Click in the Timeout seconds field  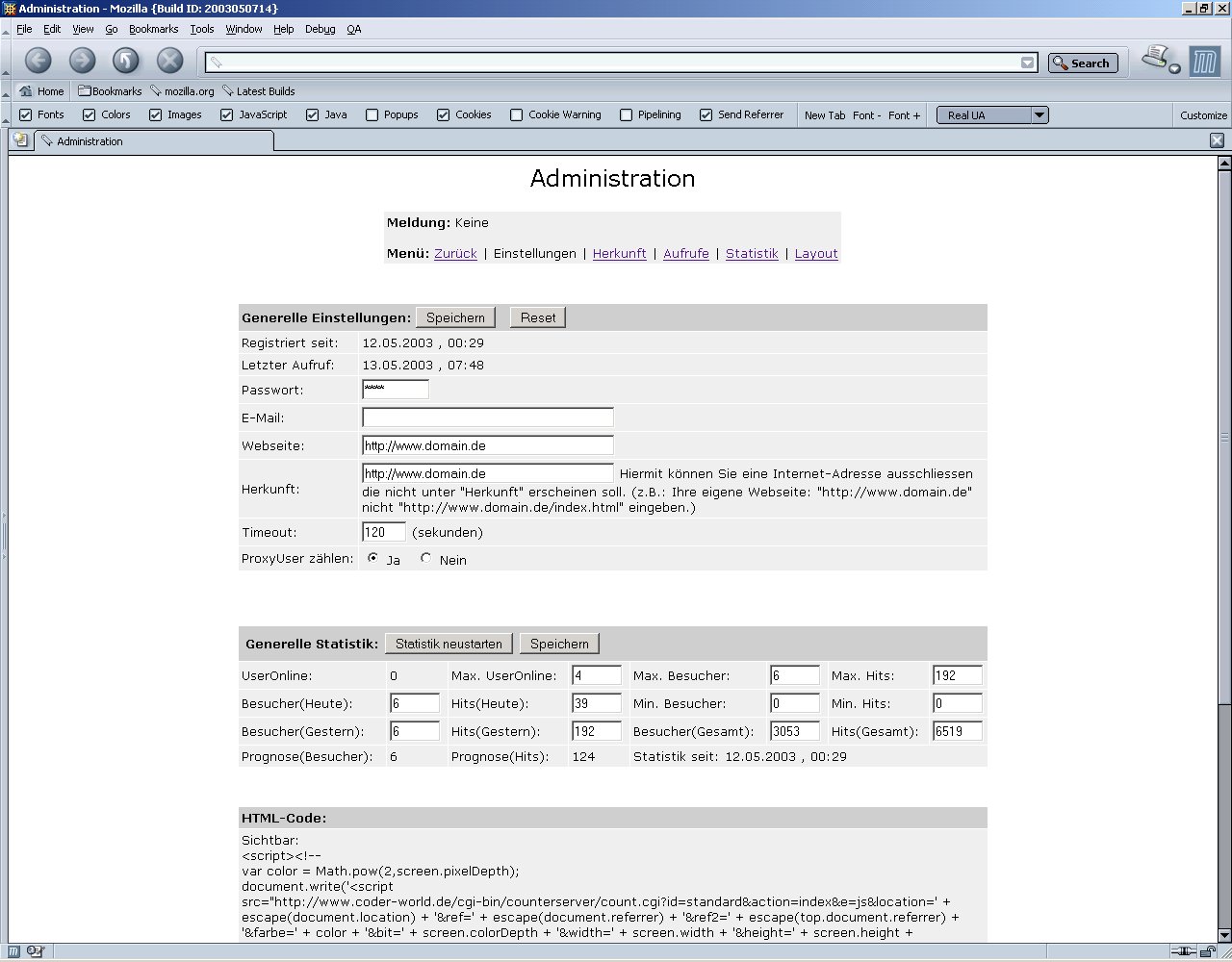point(384,532)
